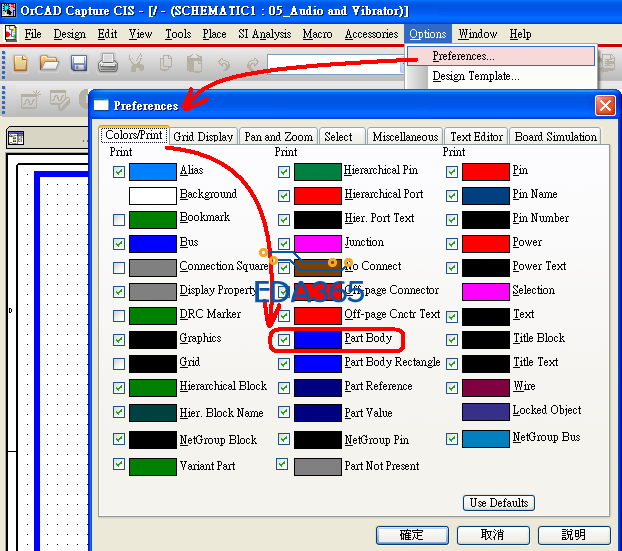Enable the DRC Marker print checkbox
Viewport: 622px width, 551px height.
pos(119,316)
